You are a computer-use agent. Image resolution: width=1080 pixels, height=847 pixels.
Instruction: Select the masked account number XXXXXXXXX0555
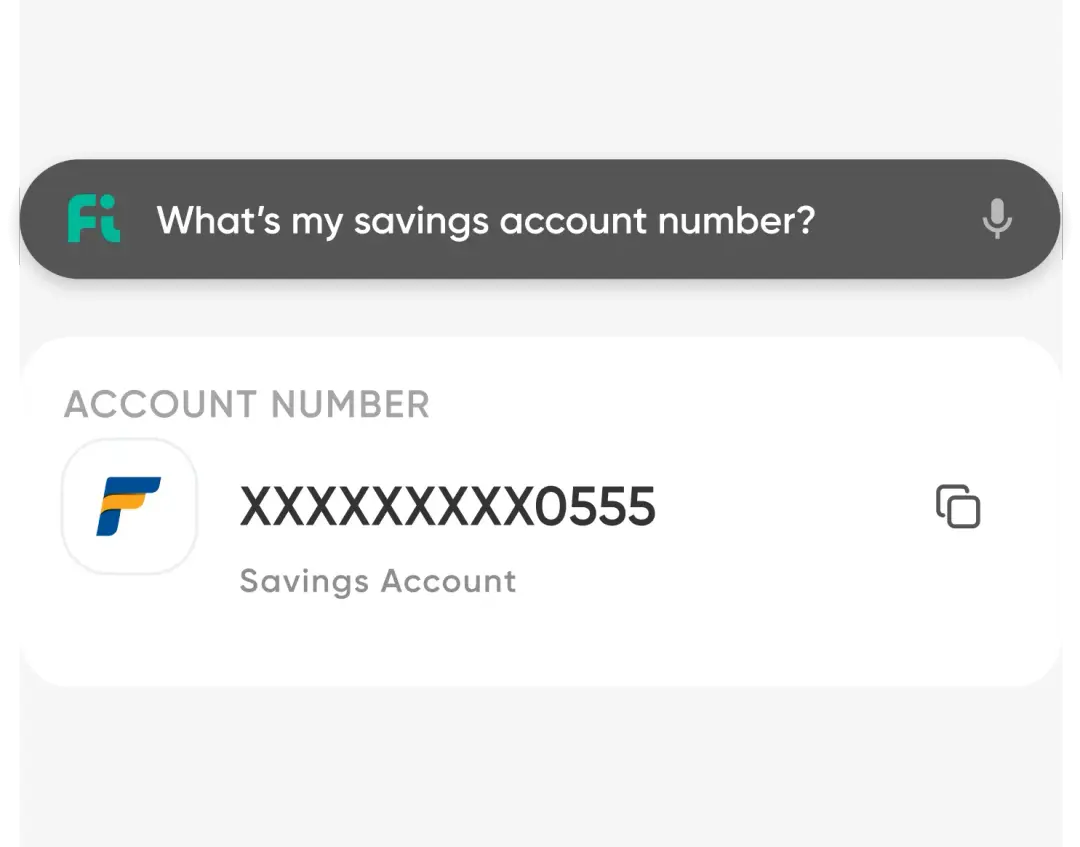coord(447,507)
